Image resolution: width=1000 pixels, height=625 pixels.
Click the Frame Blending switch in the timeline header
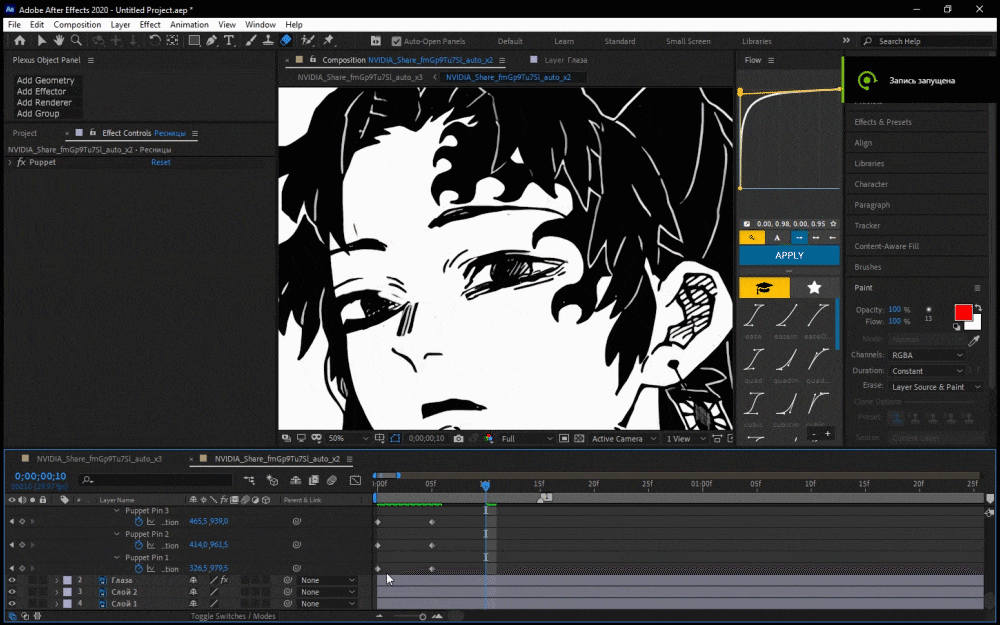[x=314, y=480]
